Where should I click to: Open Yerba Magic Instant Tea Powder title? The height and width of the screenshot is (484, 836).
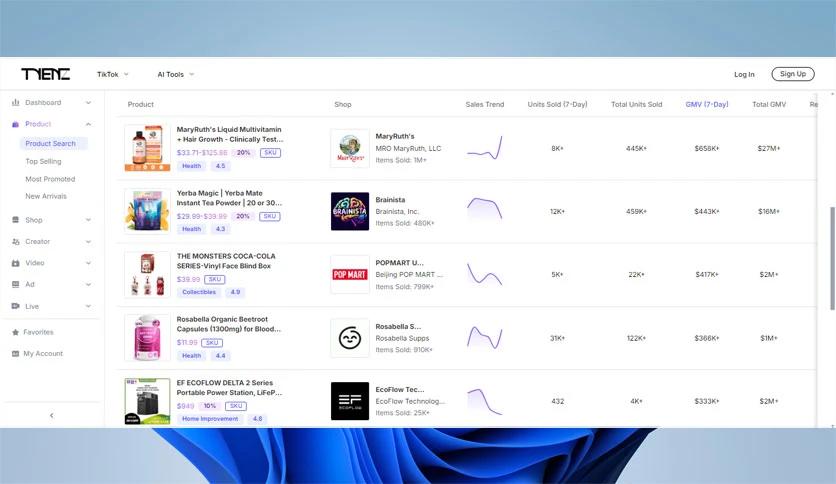tap(229, 198)
